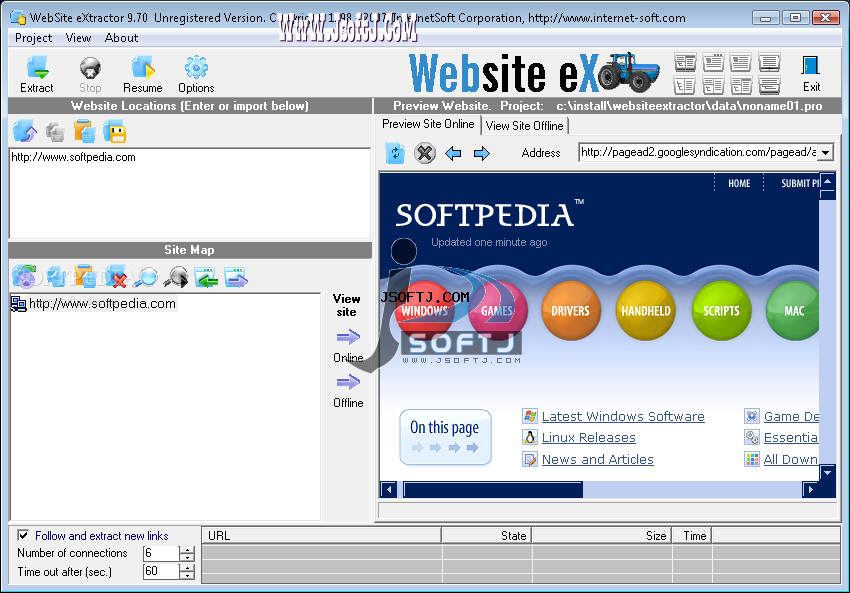Click the HANDHELD yellow bubble
Image resolution: width=850 pixels, height=593 pixels.
(646, 311)
